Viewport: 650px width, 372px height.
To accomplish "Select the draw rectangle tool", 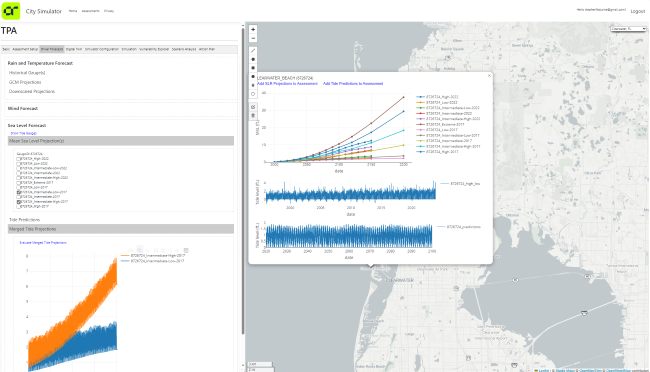I will (253, 68).
